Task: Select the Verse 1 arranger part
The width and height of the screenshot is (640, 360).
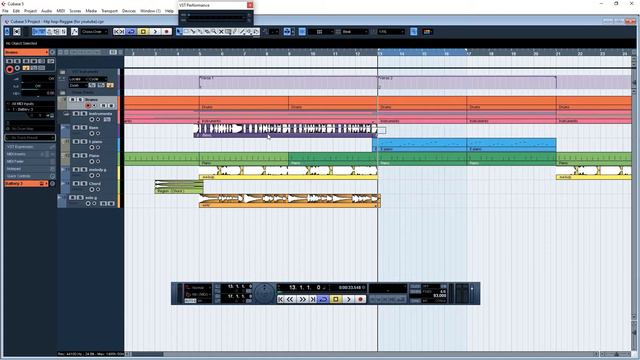Action: point(288,82)
